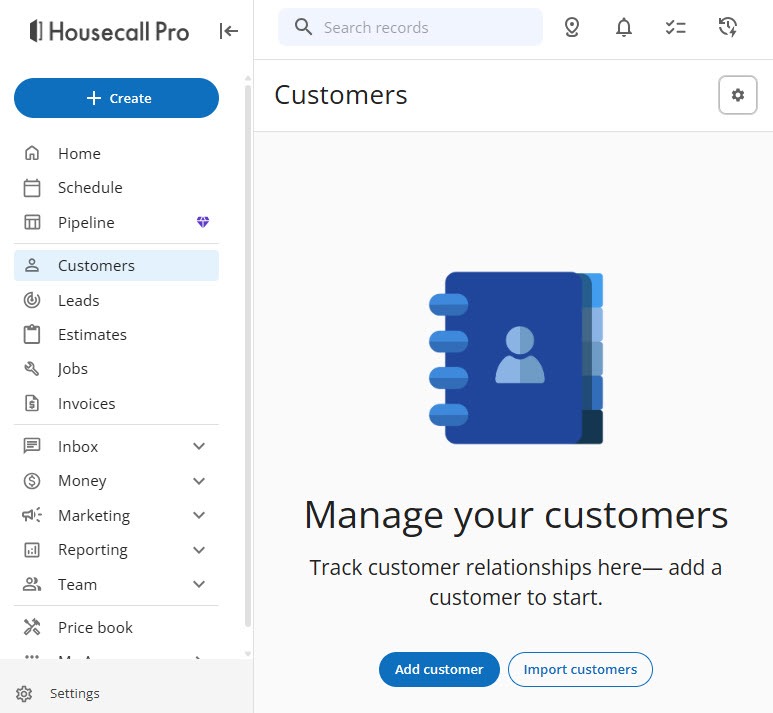The height and width of the screenshot is (713, 773).
Task: Click Import customers button
Action: [580, 669]
